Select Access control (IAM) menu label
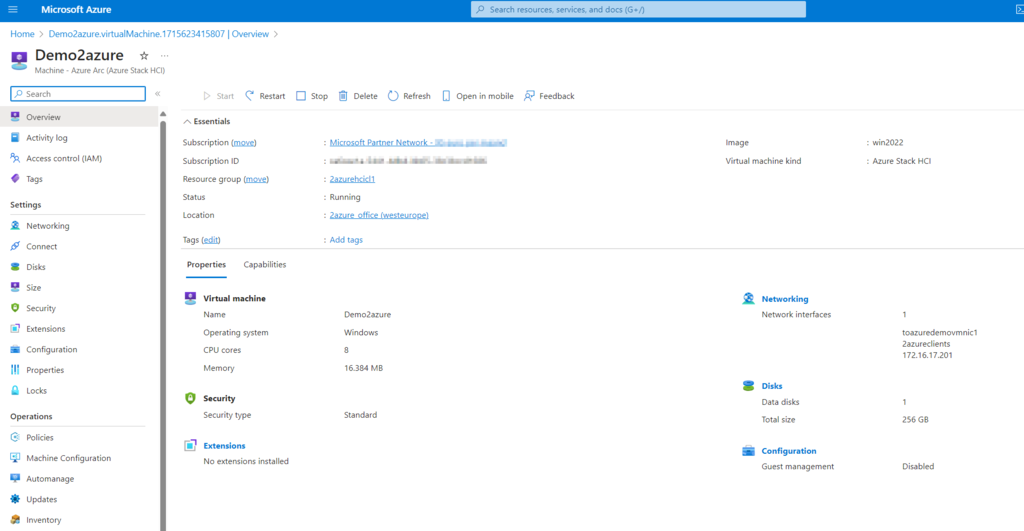Image resolution: width=1024 pixels, height=531 pixels. pyautogui.click(x=64, y=158)
